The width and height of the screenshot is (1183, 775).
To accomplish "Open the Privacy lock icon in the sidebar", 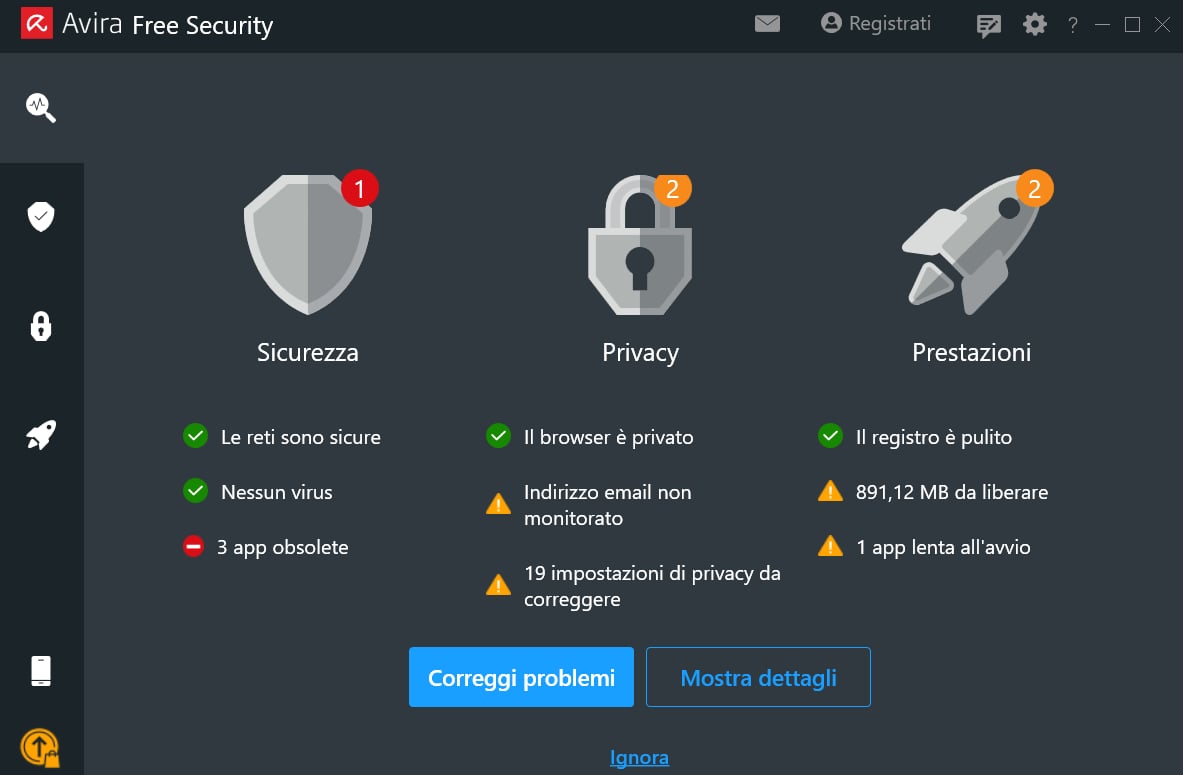I will pyautogui.click(x=40, y=326).
